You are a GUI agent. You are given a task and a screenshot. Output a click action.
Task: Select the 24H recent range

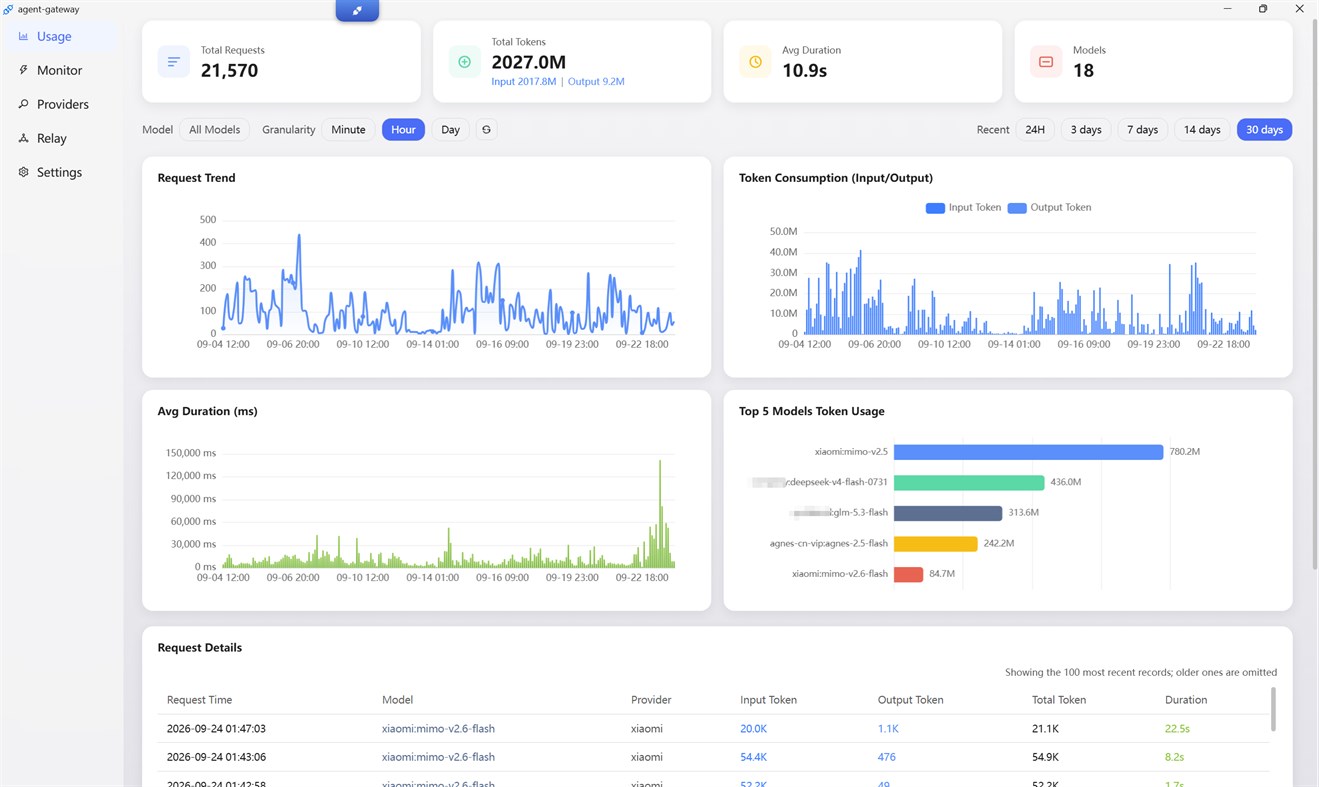tap(1035, 130)
